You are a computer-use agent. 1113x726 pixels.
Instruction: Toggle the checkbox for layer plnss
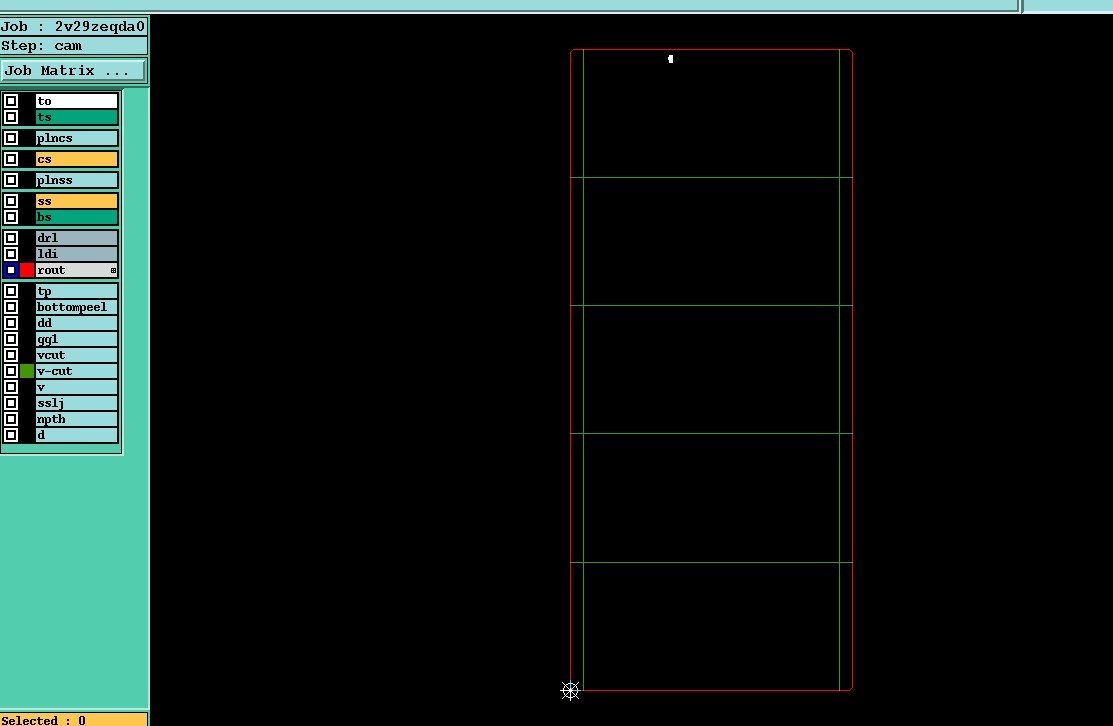click(11, 180)
